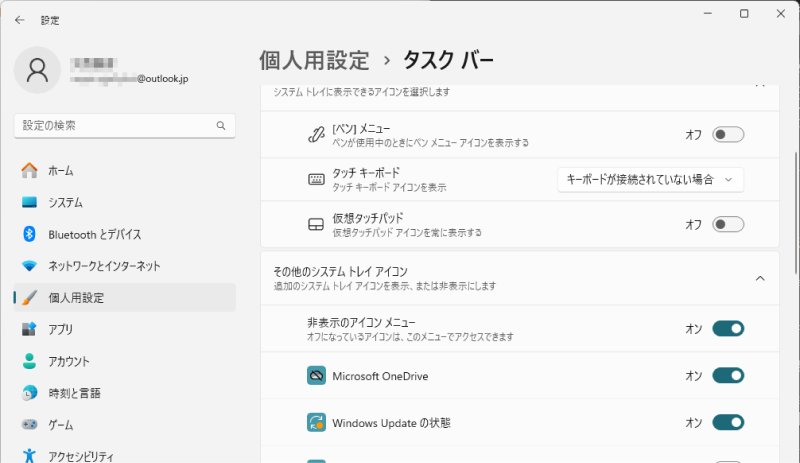The image size is (800, 463).
Task: Click the 個人用設定 paintbrush icon
Action: click(x=30, y=298)
